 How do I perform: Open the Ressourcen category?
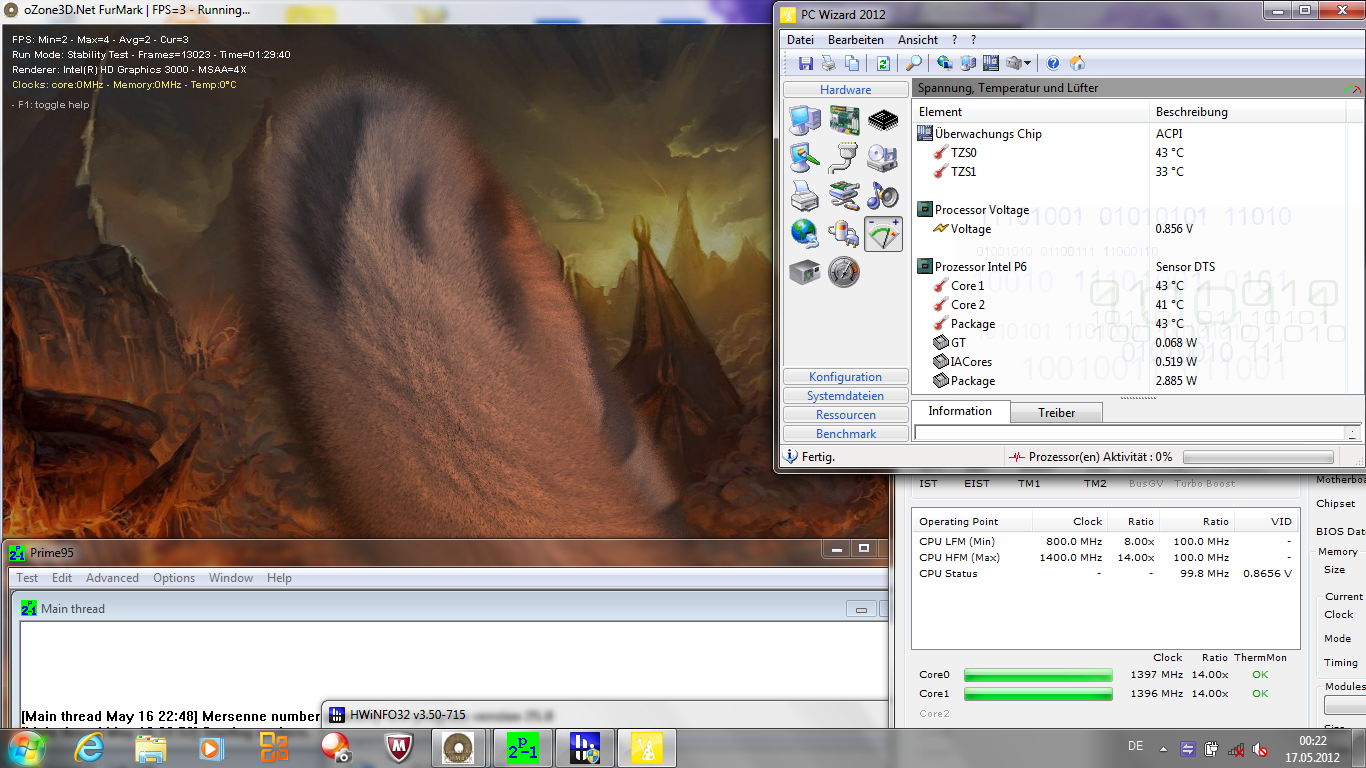pos(846,415)
